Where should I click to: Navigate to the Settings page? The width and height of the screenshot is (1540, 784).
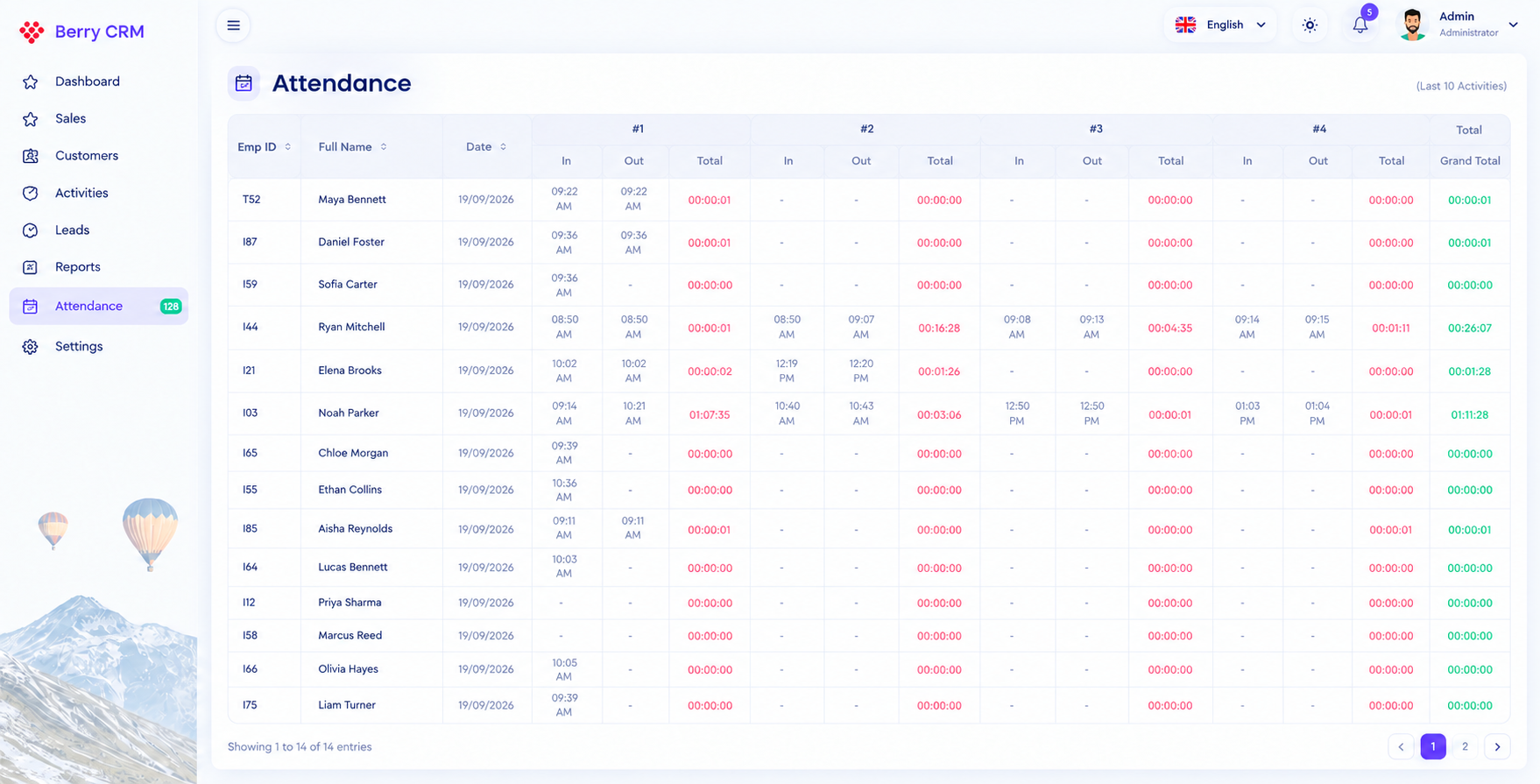[98, 347]
